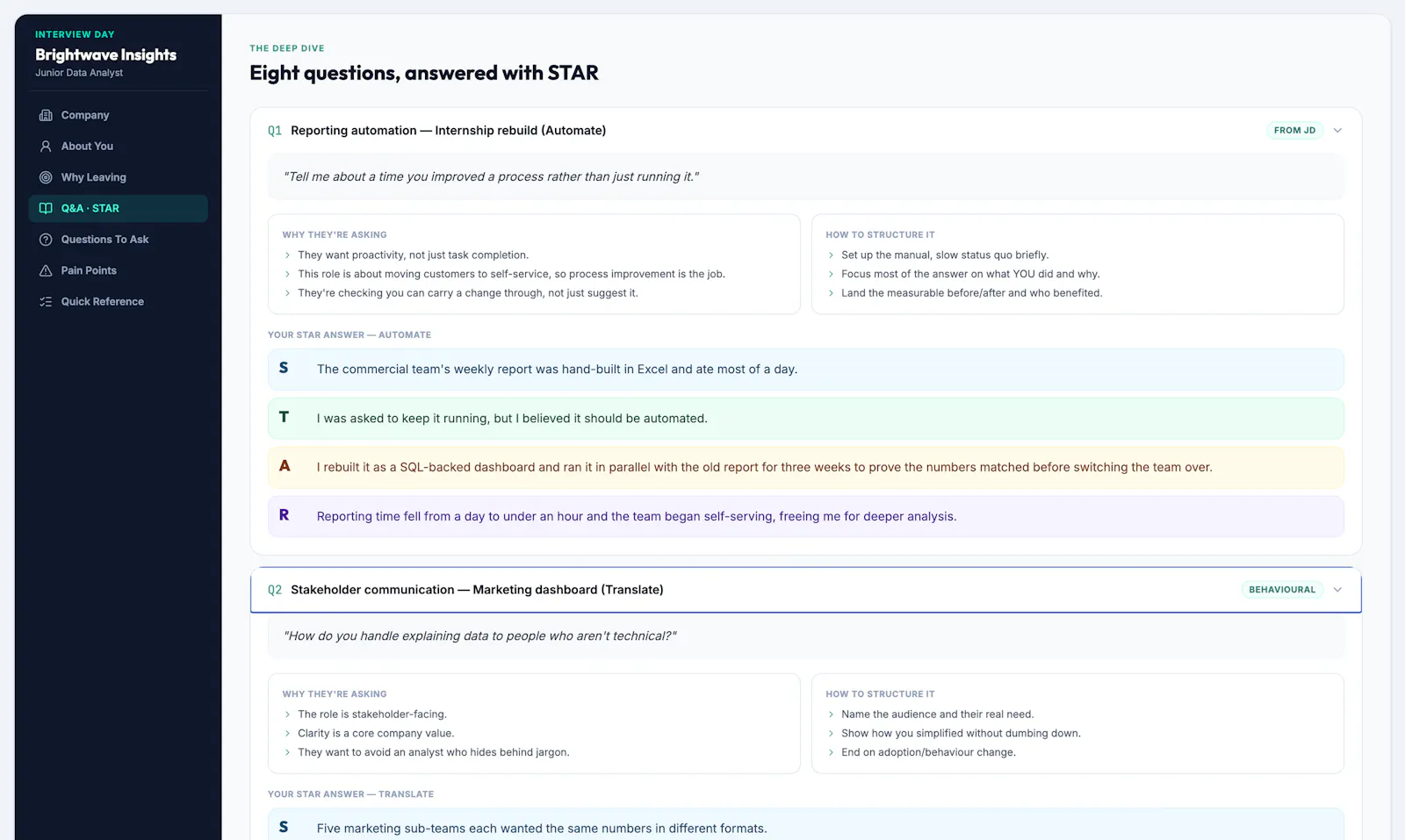This screenshot has width=1405, height=840.
Task: Select the Q&A · STAR label
Action: 90,208
